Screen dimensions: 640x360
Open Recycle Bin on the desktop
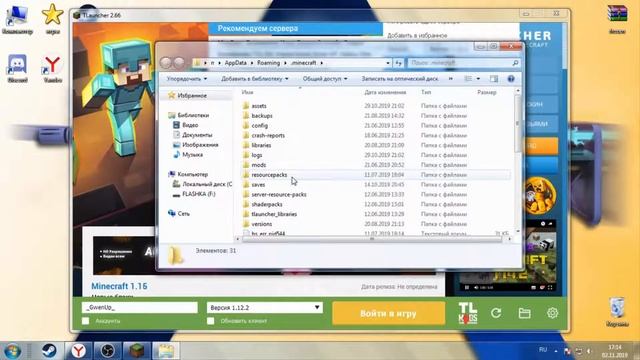pyautogui.click(x=617, y=312)
